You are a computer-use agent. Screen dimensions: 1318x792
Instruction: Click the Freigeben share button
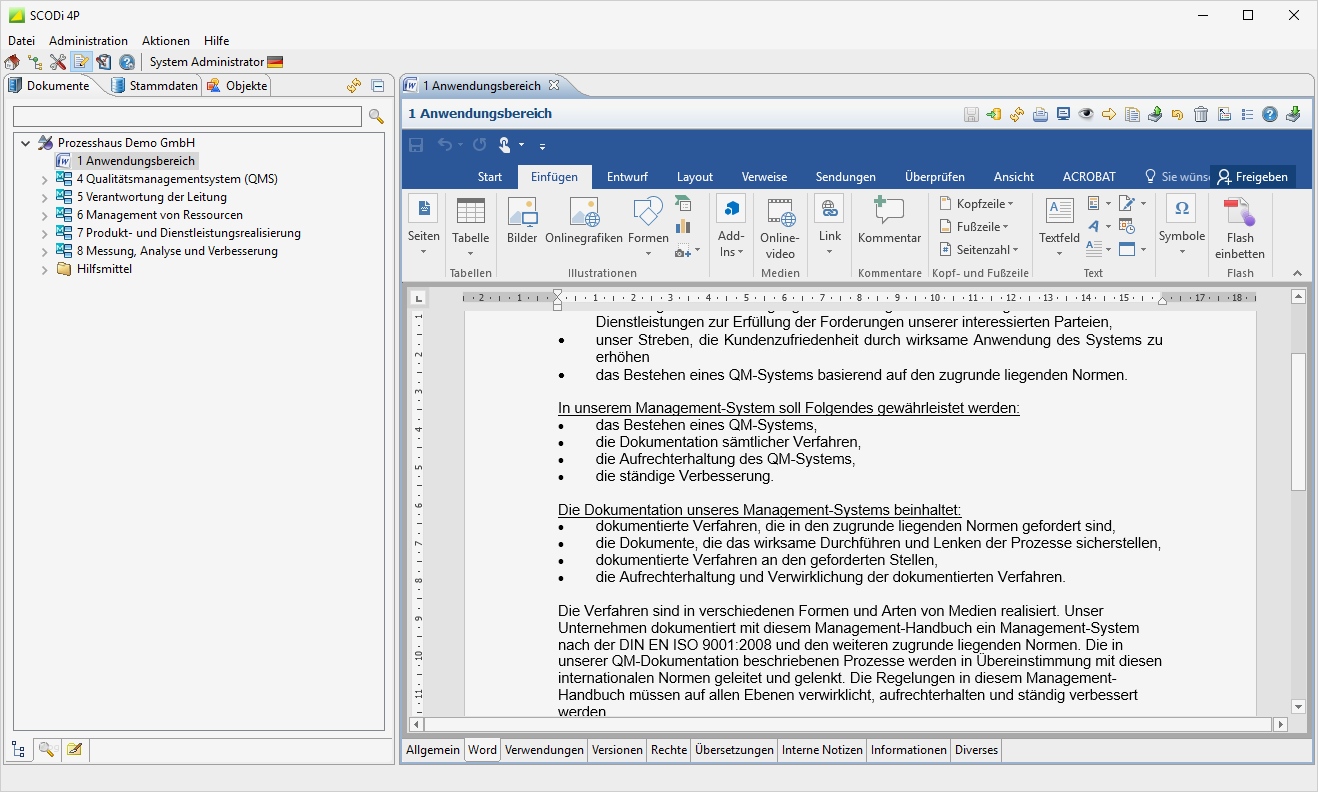coord(1252,177)
